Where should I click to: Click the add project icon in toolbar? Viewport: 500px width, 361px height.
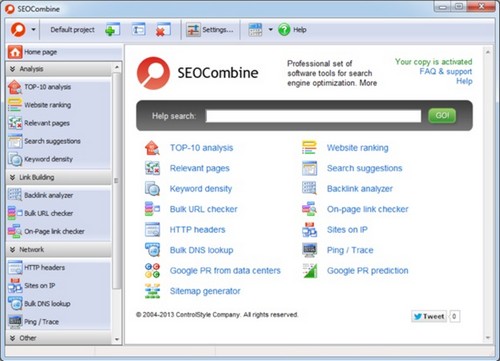tap(113, 30)
